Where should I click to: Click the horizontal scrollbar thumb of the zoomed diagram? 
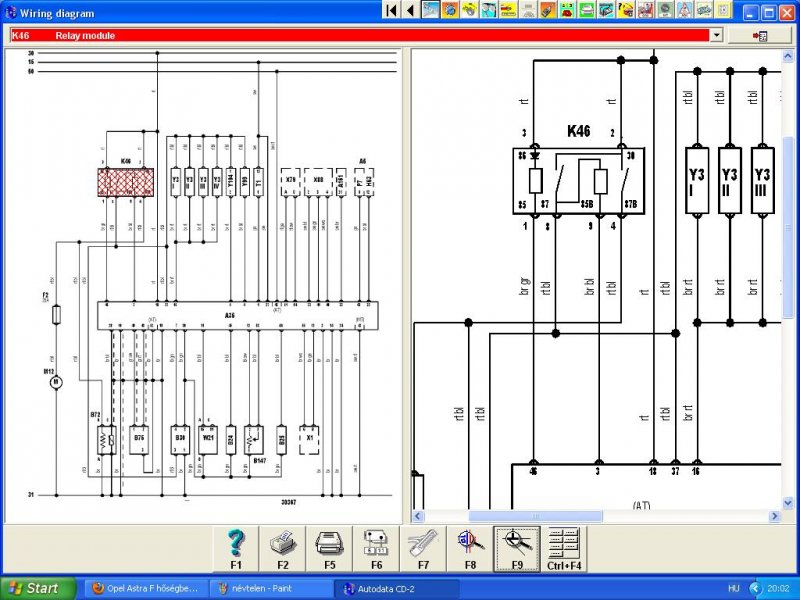(535, 516)
